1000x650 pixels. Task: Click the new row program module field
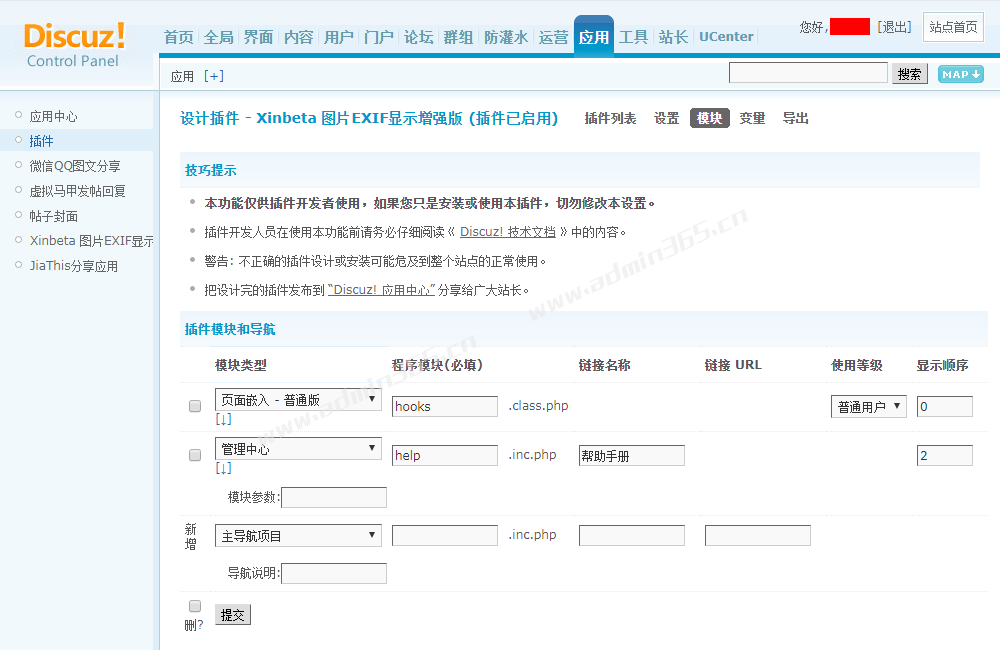click(445, 535)
